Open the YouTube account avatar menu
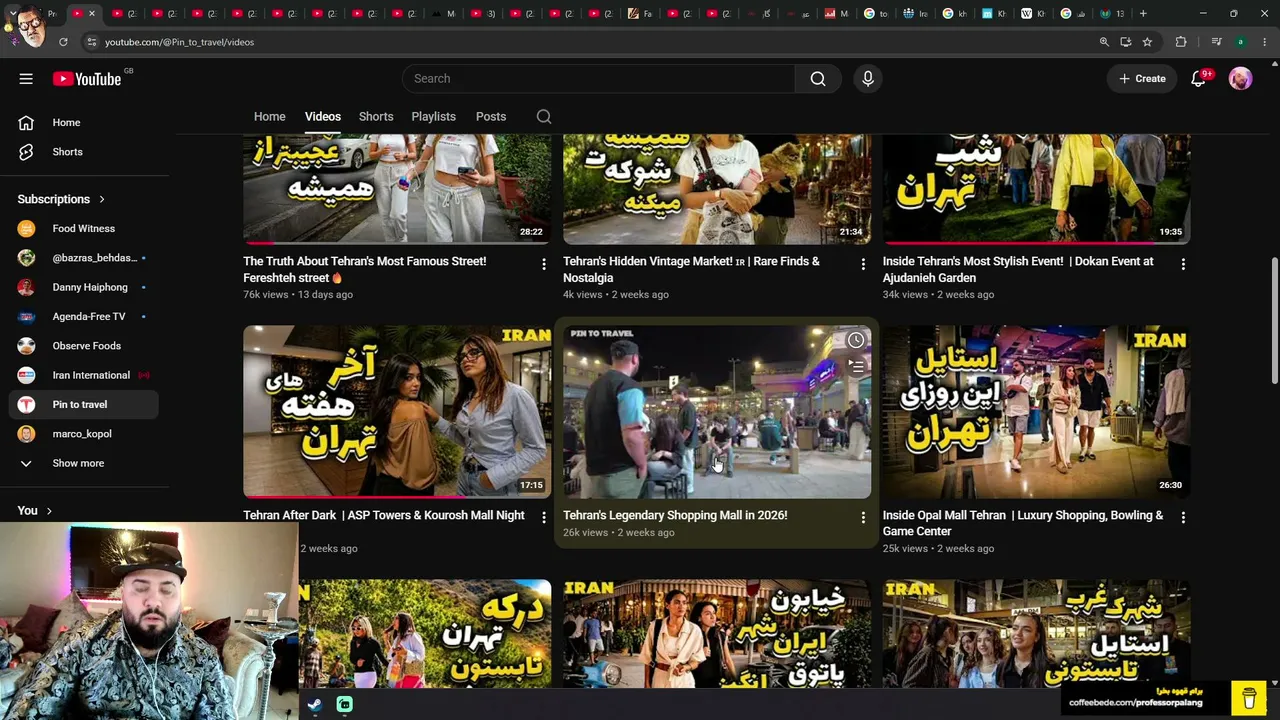Screen dimensions: 1280x720 tap(1240, 79)
